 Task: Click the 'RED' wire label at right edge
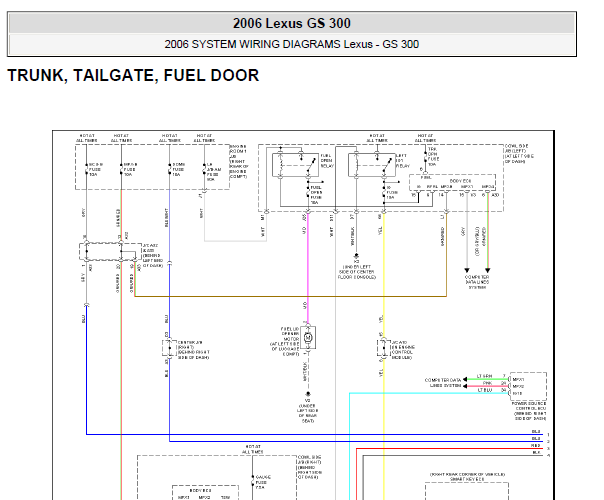click(x=536, y=445)
